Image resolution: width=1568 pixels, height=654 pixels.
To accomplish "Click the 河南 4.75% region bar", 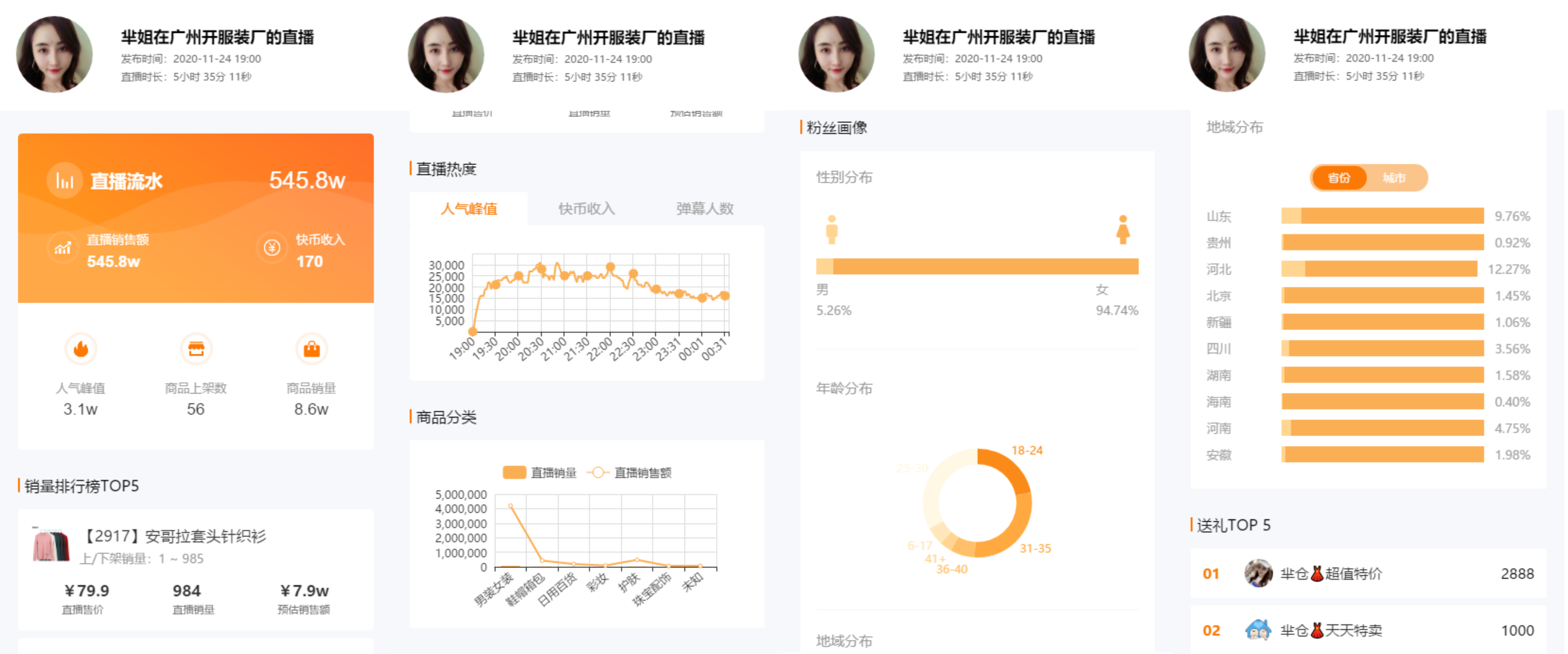I will click(1382, 428).
